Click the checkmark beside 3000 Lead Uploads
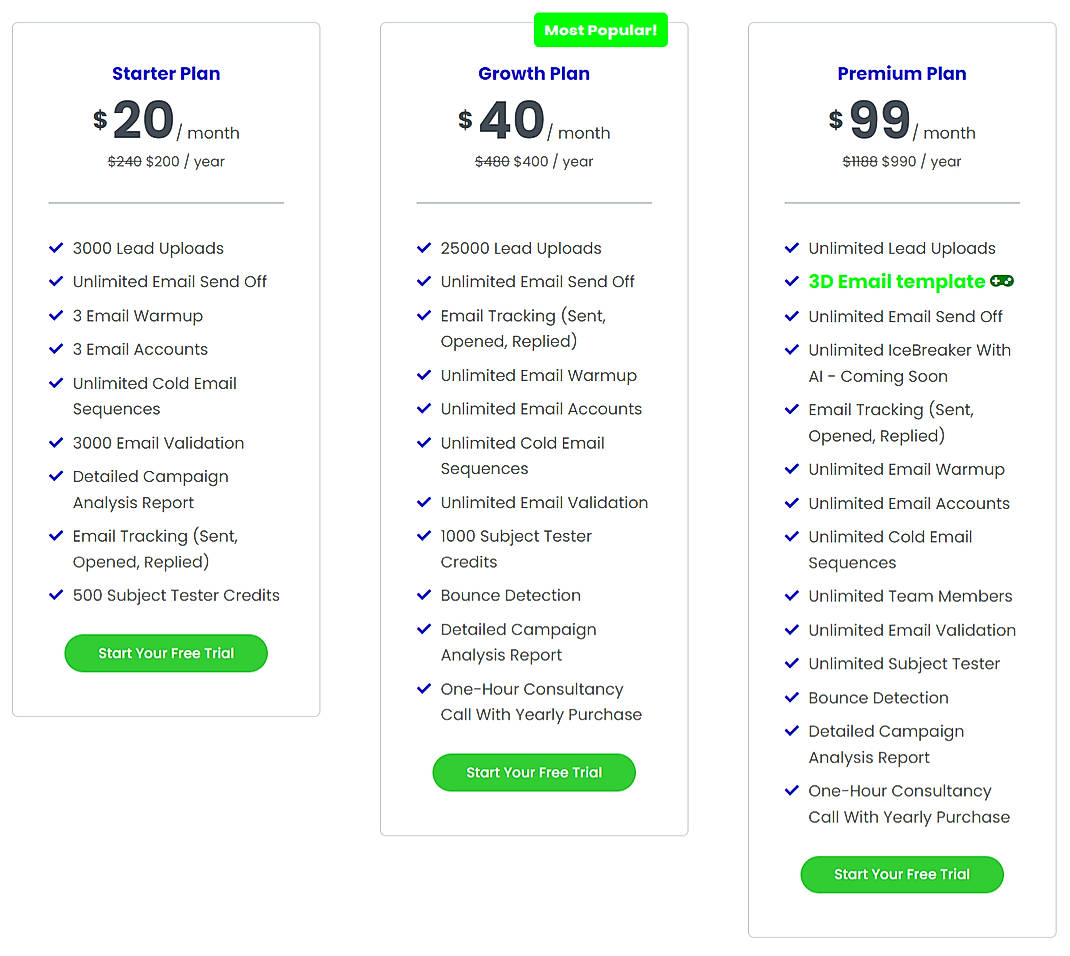The image size is (1070, 956). point(56,248)
